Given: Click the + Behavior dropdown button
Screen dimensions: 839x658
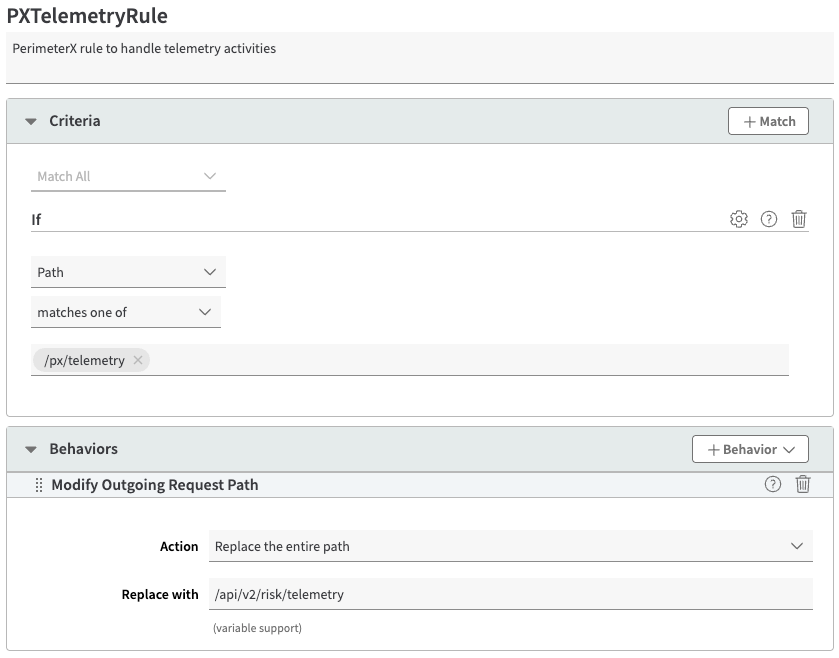Looking at the screenshot, I should 750,449.
